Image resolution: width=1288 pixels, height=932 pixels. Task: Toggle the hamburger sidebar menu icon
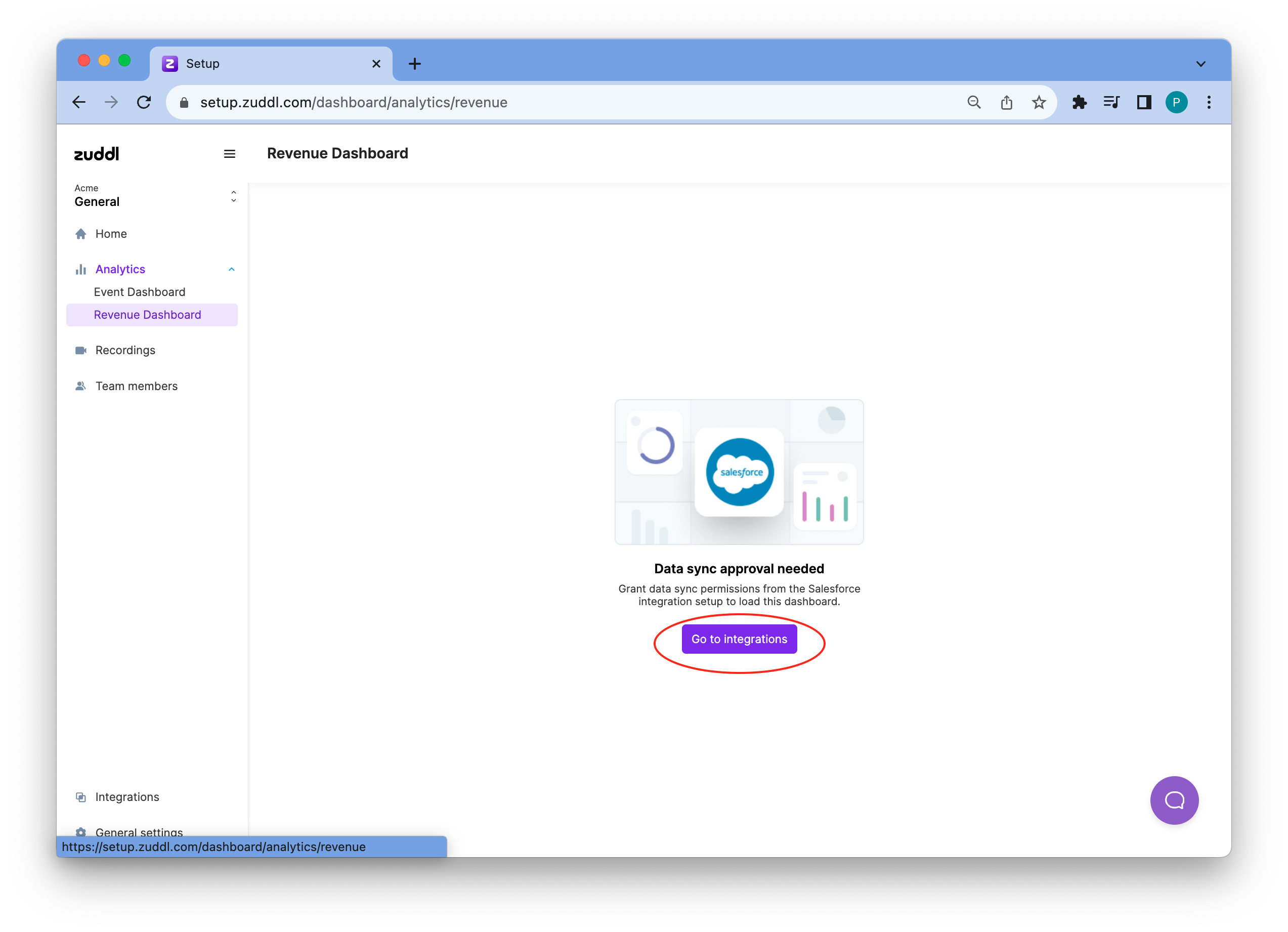pos(230,154)
